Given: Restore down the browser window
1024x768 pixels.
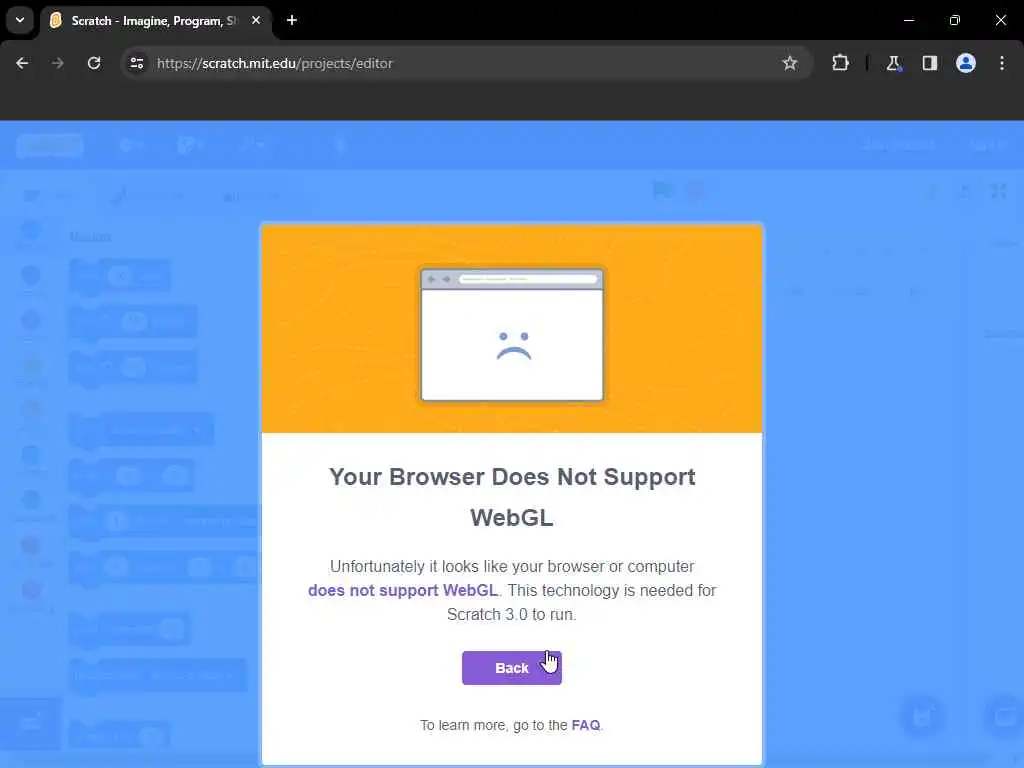Looking at the screenshot, I should (x=955, y=20).
